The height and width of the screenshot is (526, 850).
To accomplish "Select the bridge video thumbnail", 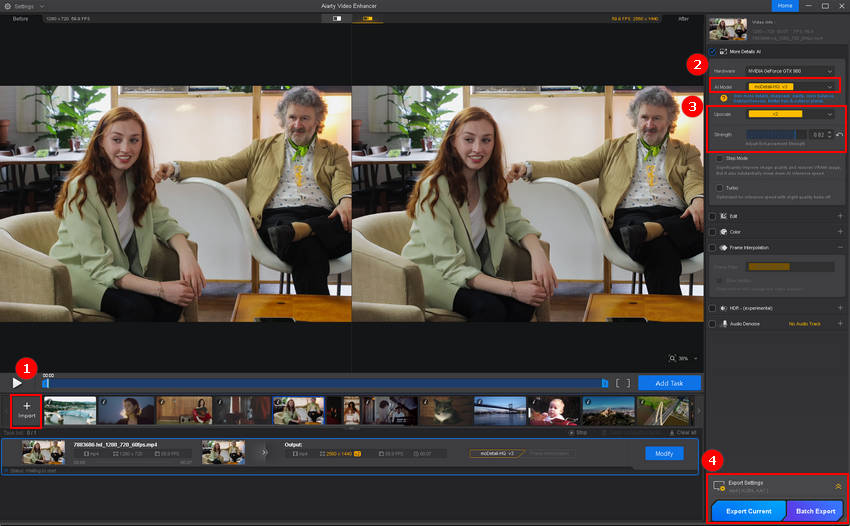I will click(500, 410).
